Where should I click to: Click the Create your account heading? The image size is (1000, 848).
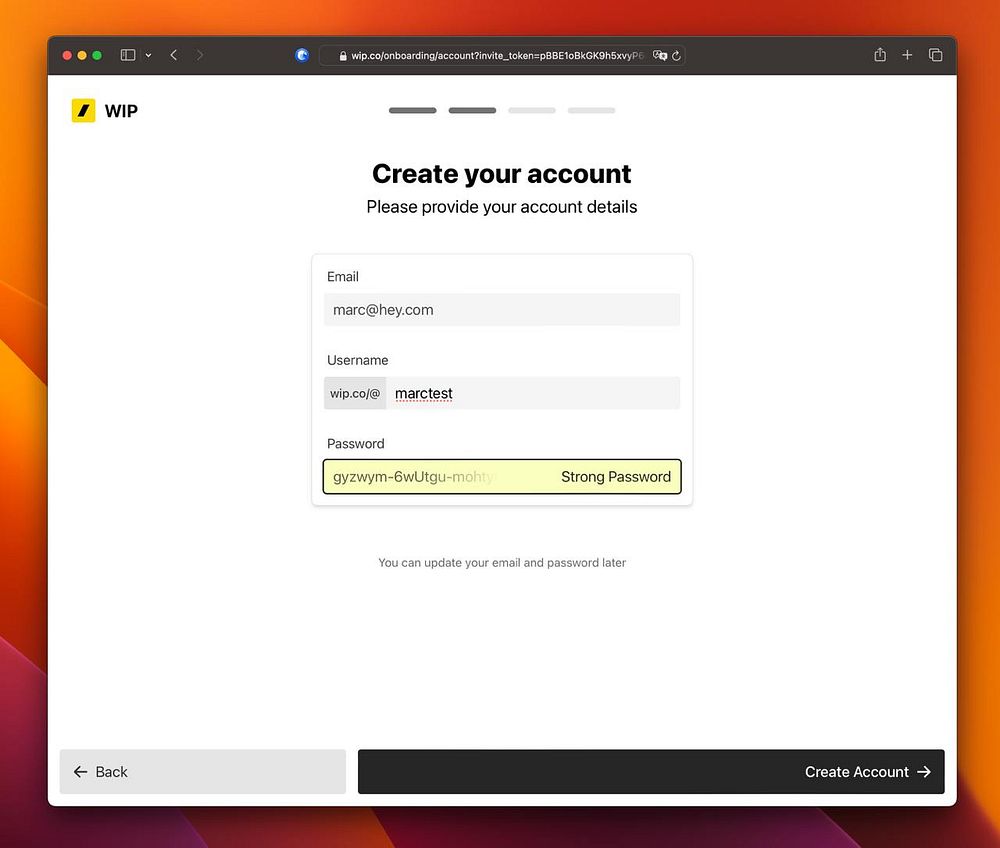pos(502,173)
